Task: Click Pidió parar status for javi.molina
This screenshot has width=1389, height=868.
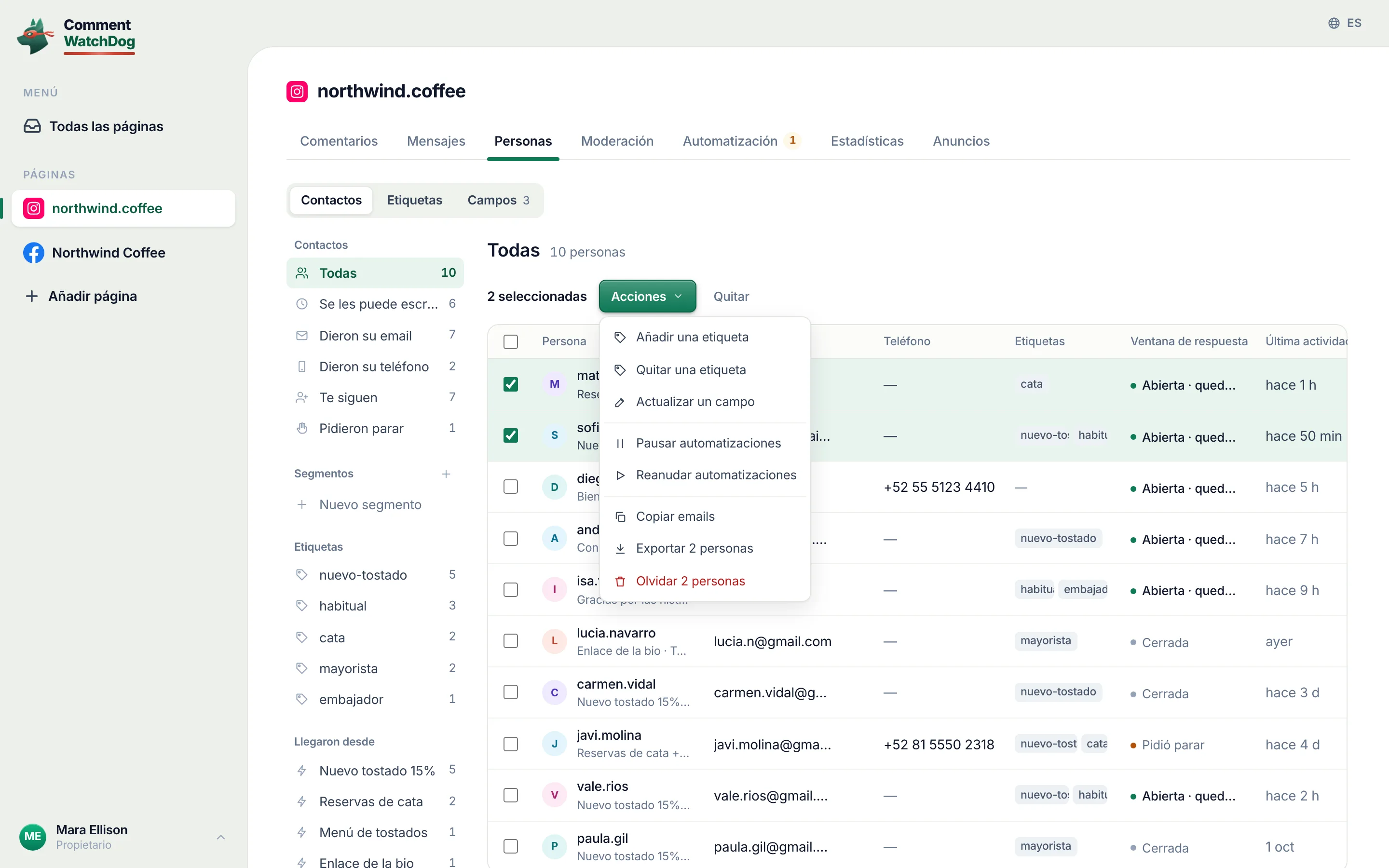Action: pyautogui.click(x=1167, y=745)
